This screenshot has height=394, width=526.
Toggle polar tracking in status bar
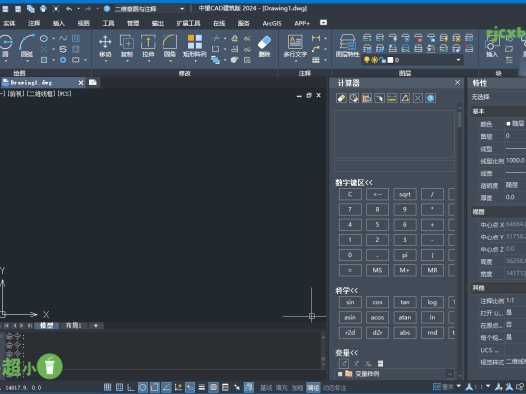[143, 387]
